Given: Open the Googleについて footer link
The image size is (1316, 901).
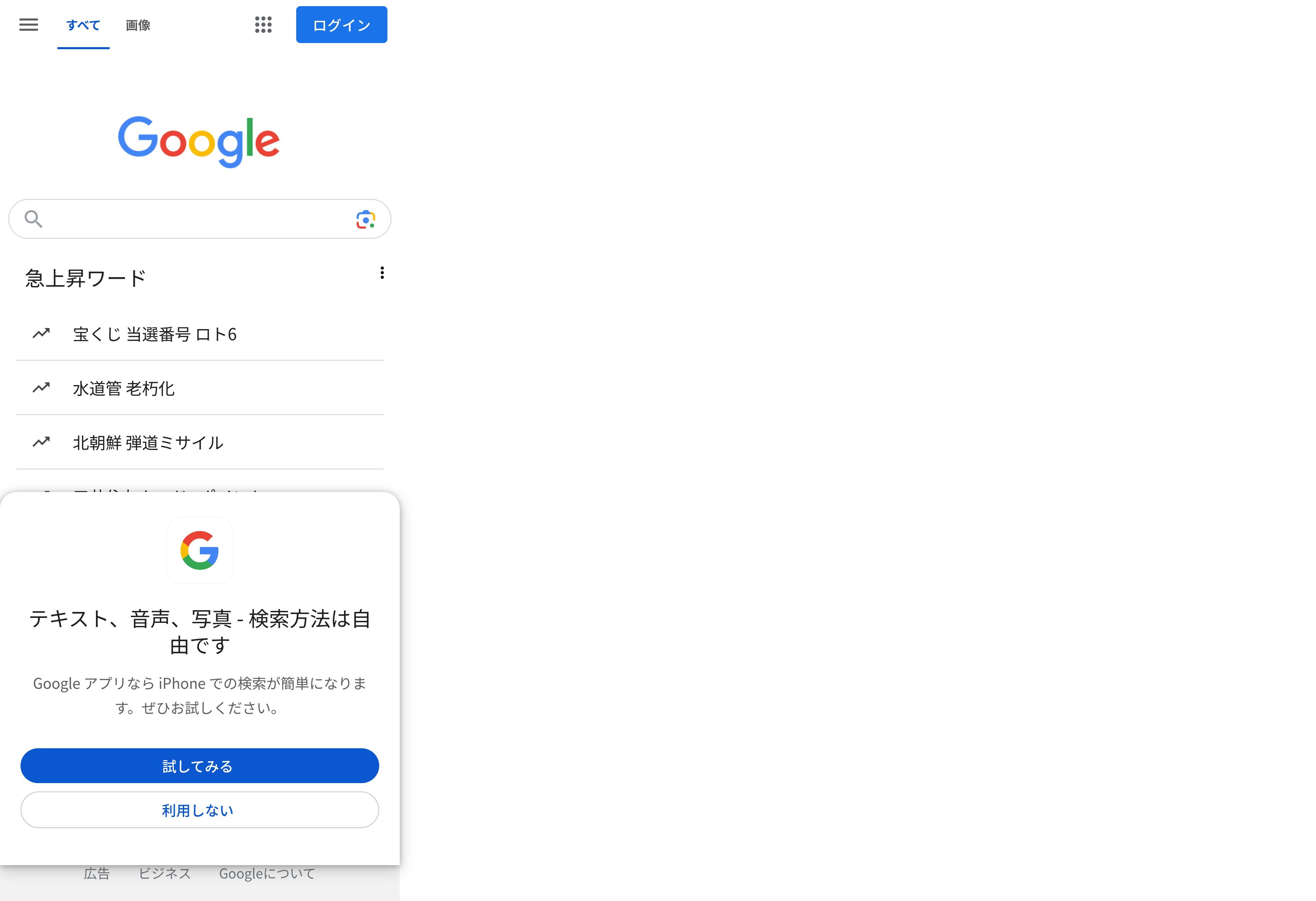Looking at the screenshot, I should click(x=267, y=873).
